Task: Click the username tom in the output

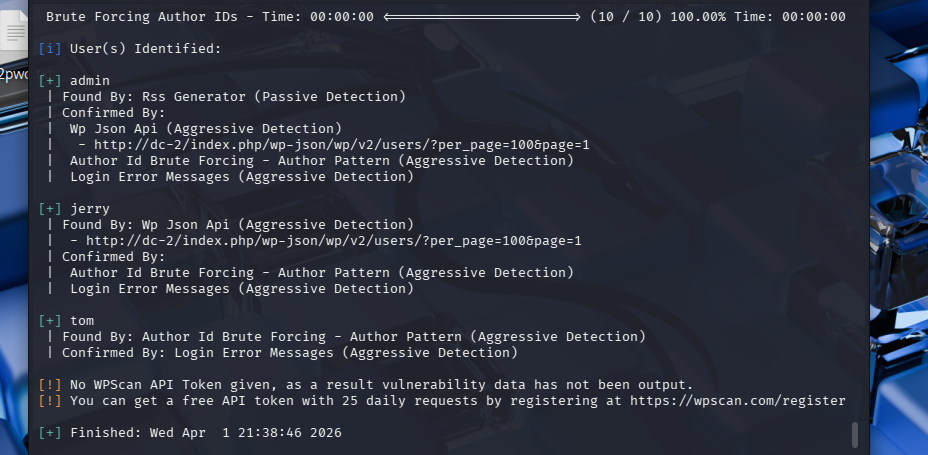Action: point(82,320)
